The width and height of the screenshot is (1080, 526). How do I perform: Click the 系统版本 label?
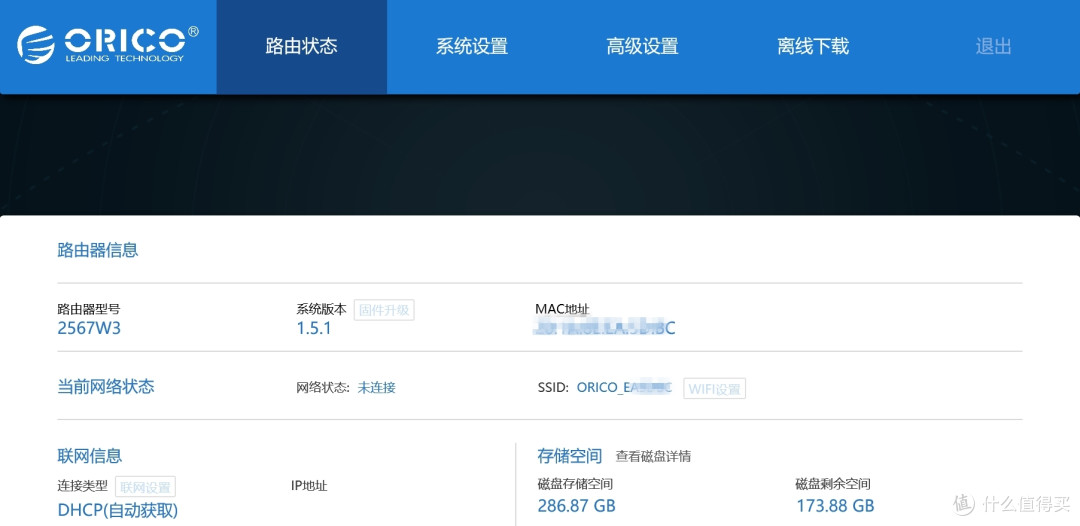322,309
